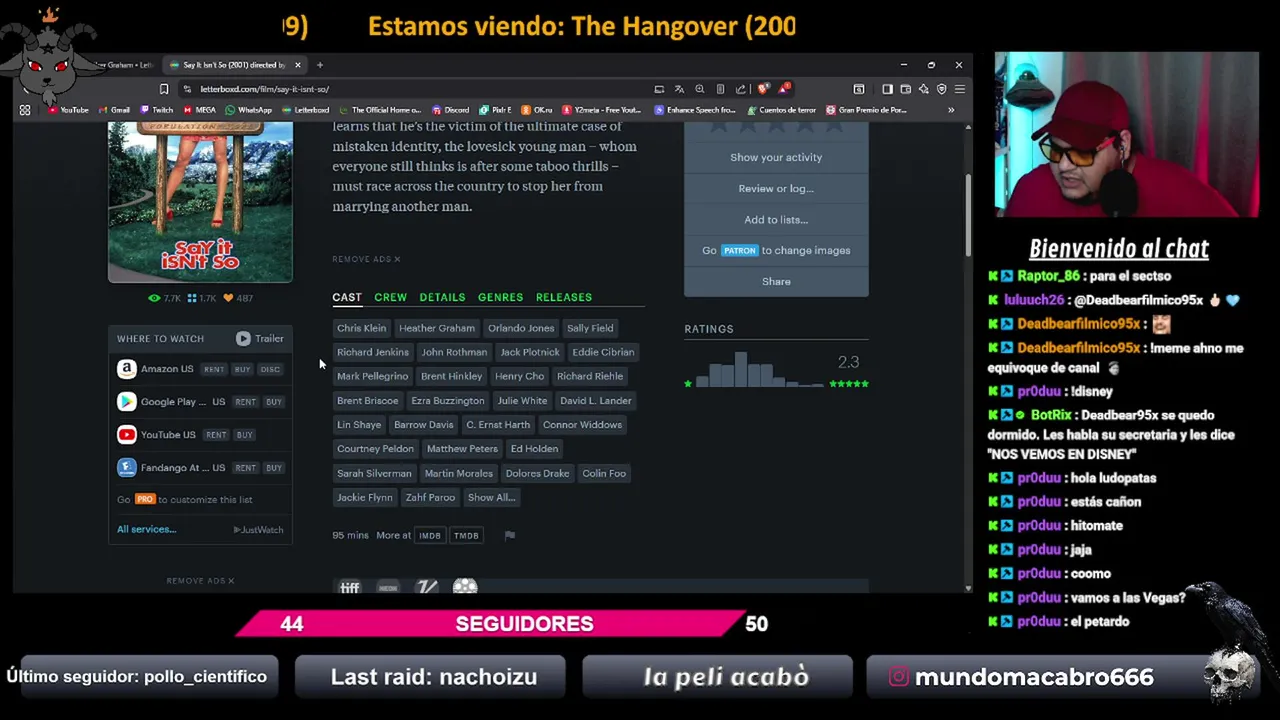Switch to the DETAILS tab
This screenshot has width=1280, height=720.
[x=442, y=298]
